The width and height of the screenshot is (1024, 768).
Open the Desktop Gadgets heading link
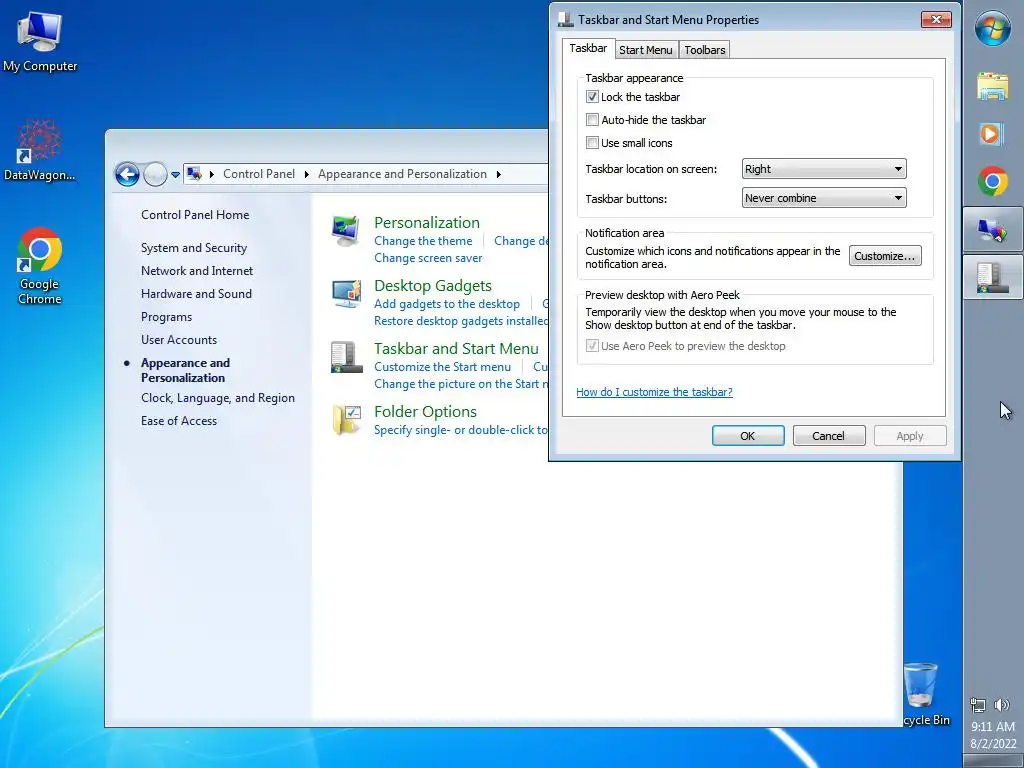[432, 285]
